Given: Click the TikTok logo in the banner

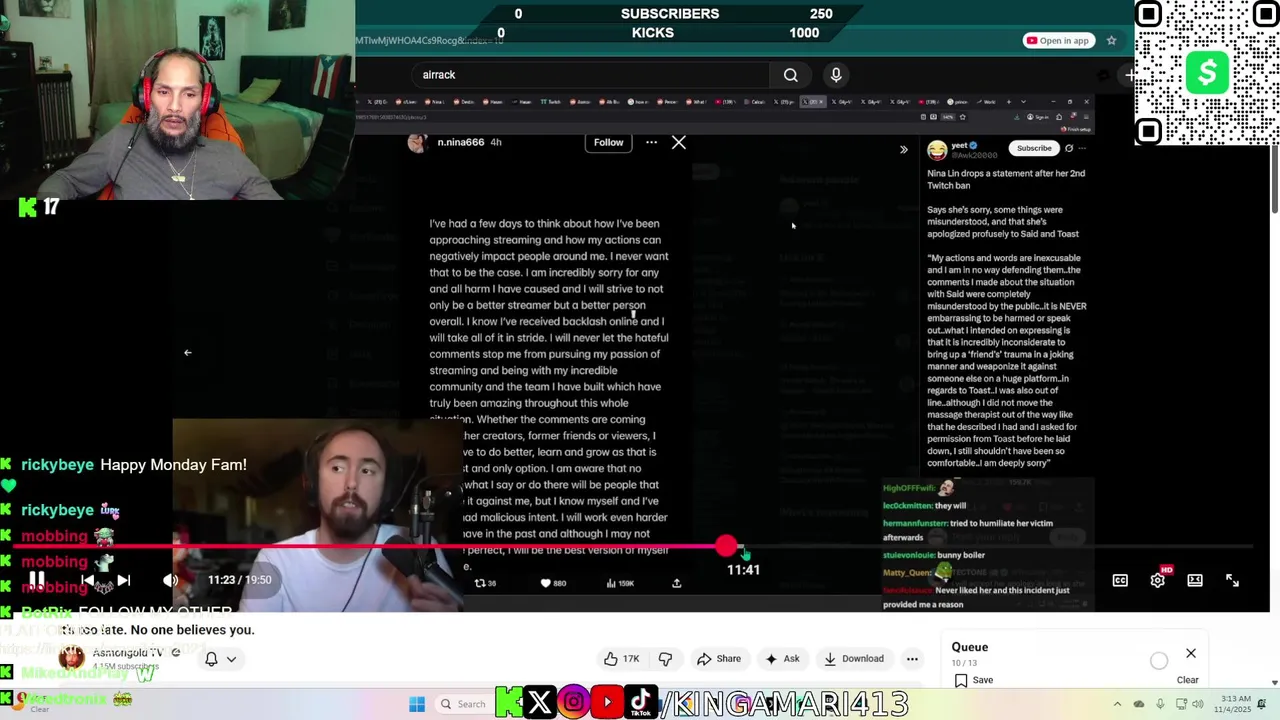Looking at the screenshot, I should (x=641, y=703).
